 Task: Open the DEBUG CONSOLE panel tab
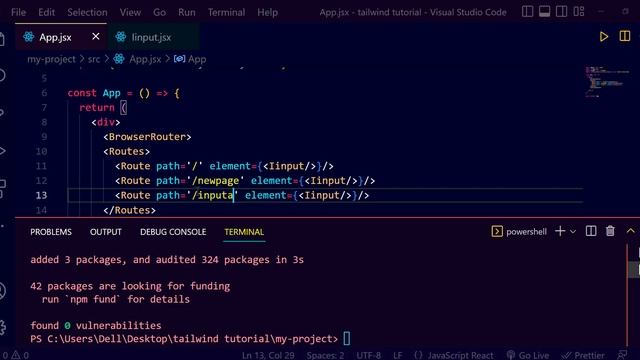(x=173, y=232)
